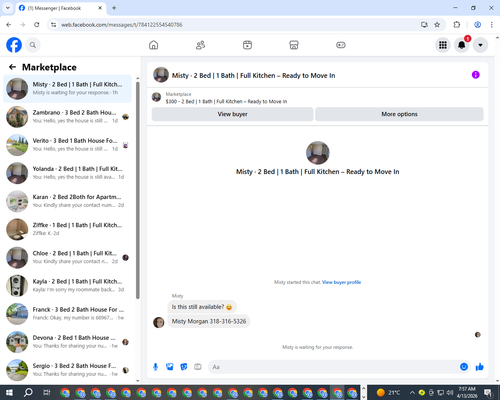Open Franck 3 Bed 2 Bath conversation

tap(67, 314)
